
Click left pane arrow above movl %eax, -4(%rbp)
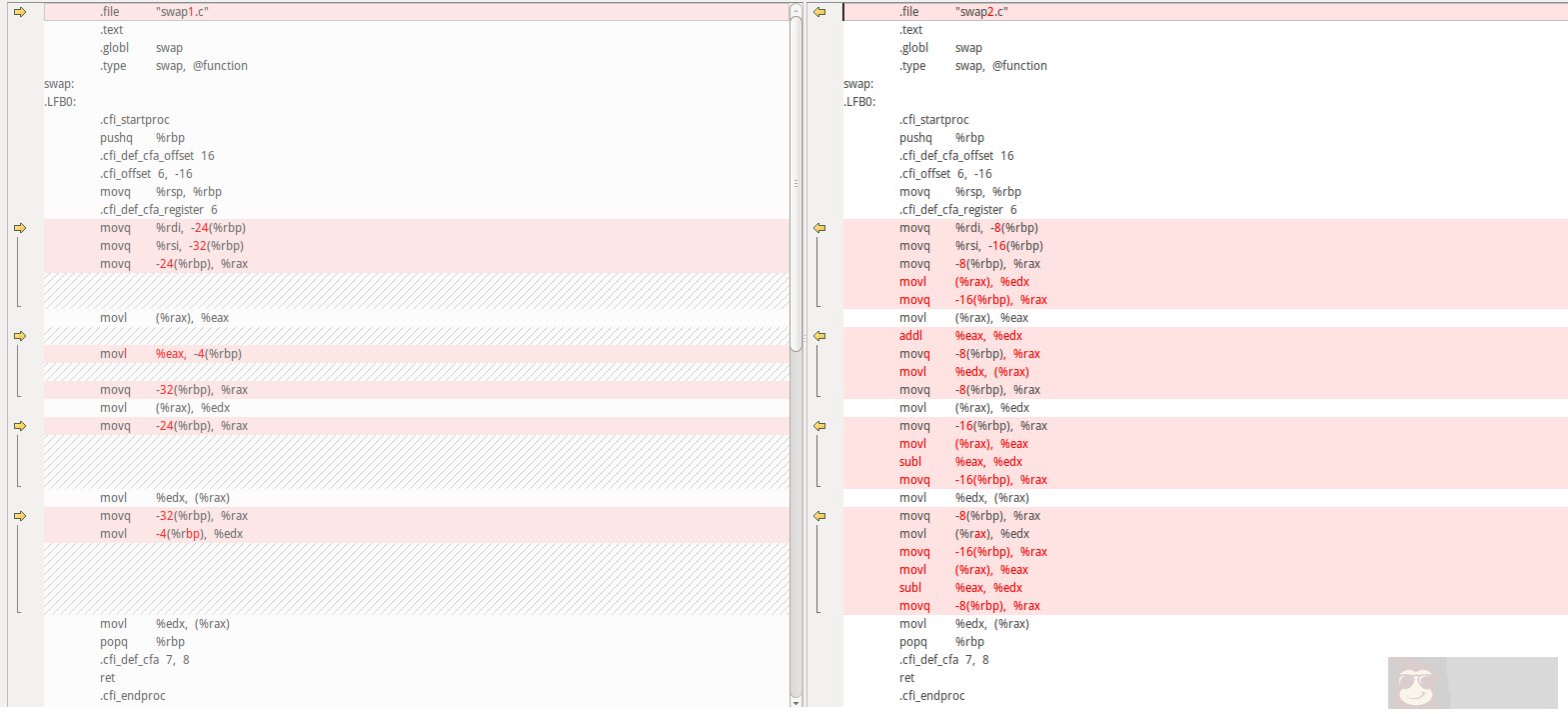[x=20, y=336]
